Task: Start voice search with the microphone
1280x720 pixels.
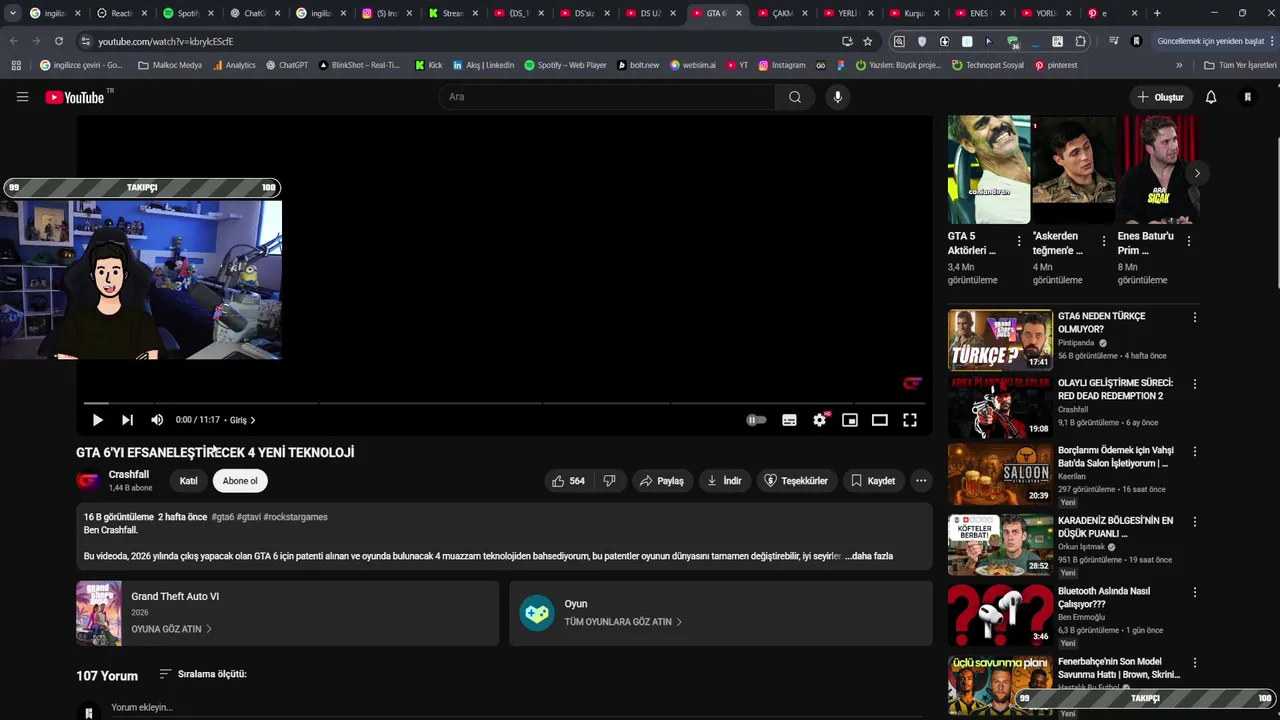Action: click(838, 97)
